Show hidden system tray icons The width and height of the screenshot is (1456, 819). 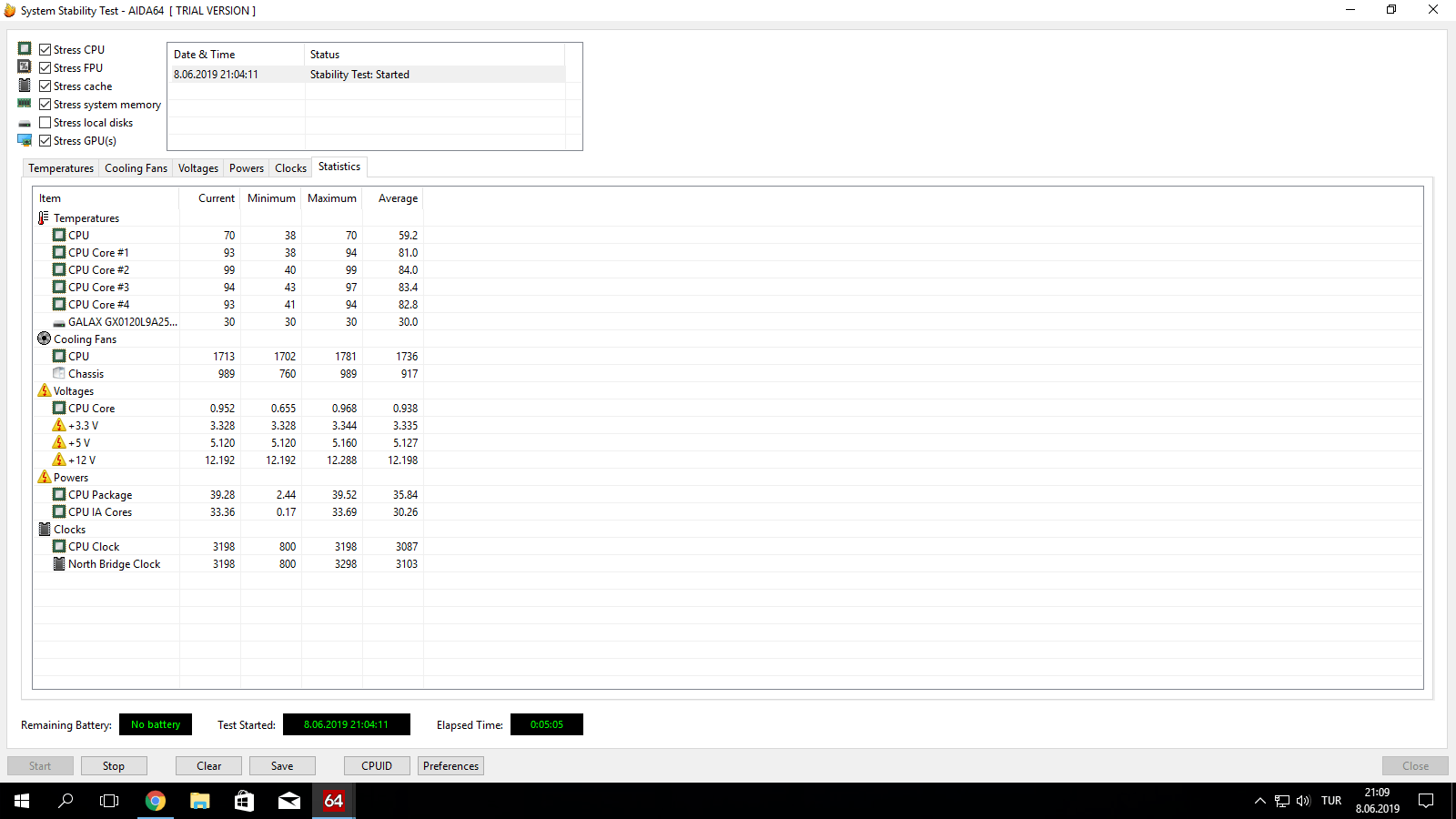point(1259,801)
